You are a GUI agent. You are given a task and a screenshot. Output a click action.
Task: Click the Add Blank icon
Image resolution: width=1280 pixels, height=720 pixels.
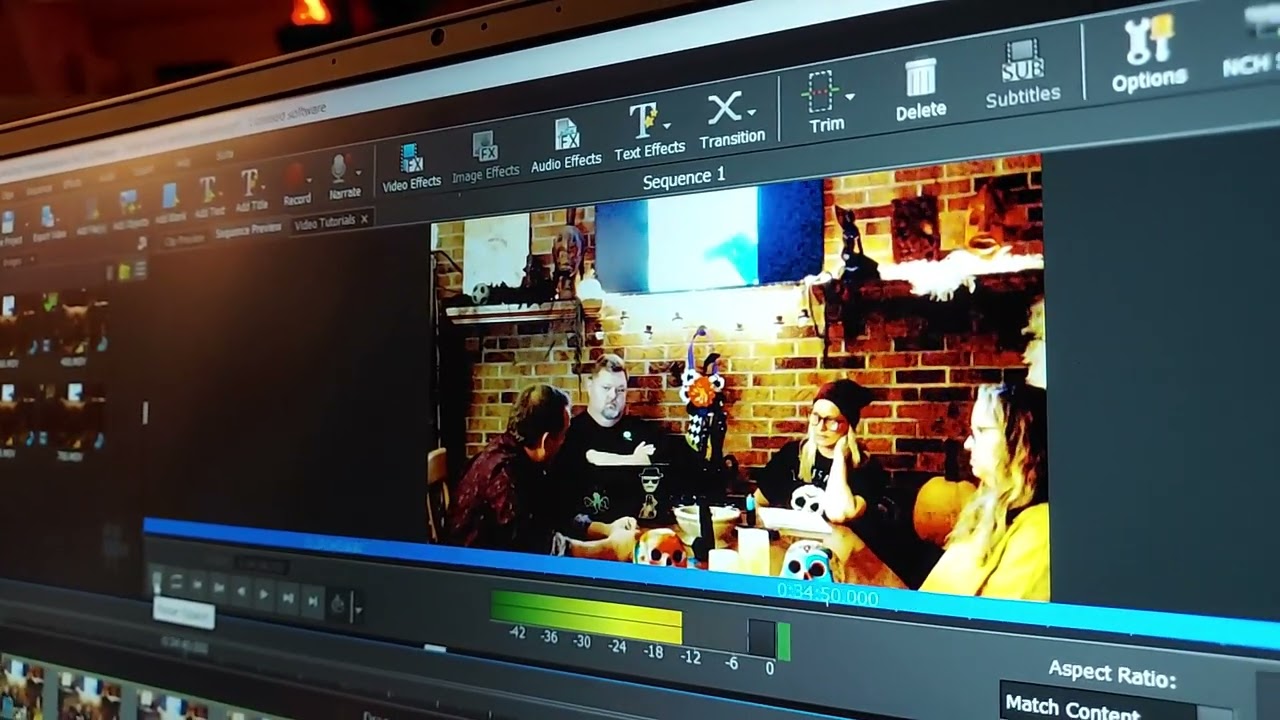coord(169,195)
